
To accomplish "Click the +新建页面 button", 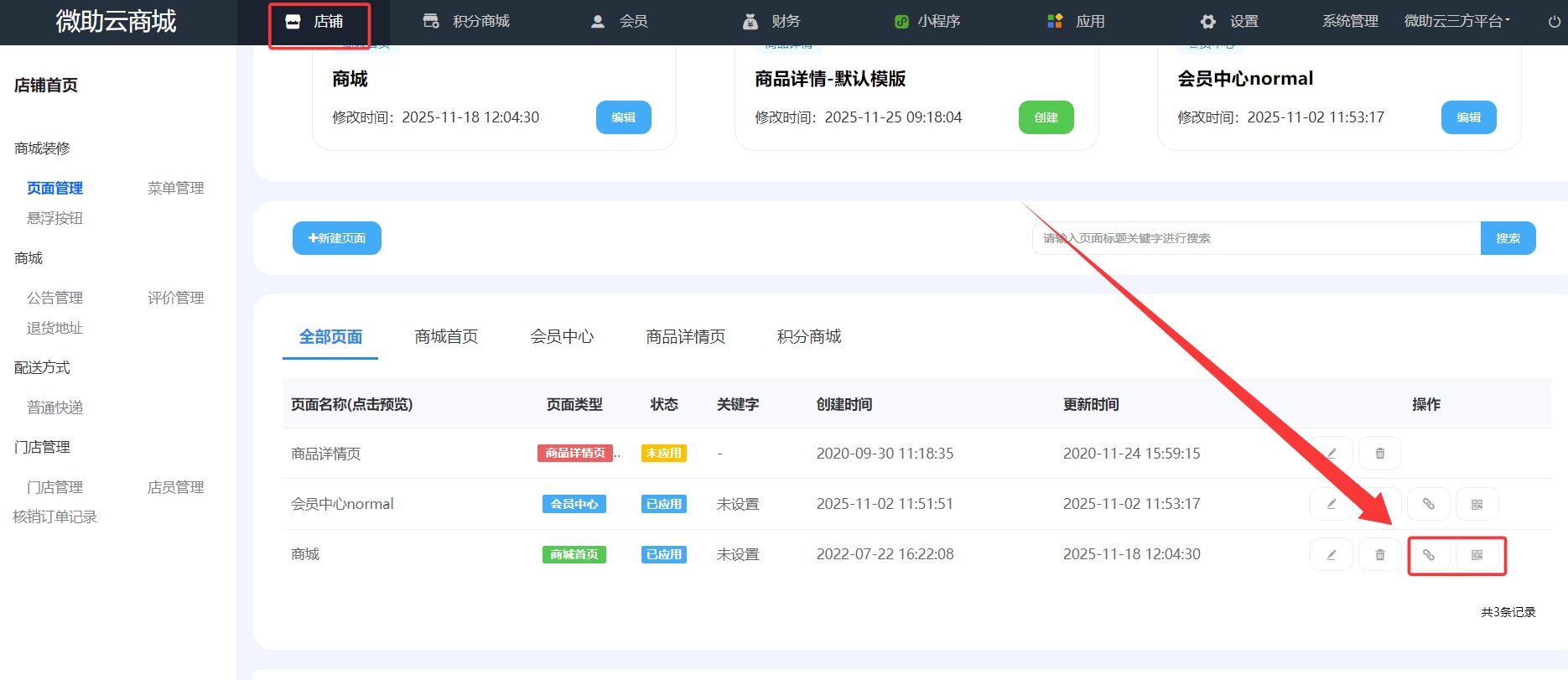I will (x=337, y=238).
